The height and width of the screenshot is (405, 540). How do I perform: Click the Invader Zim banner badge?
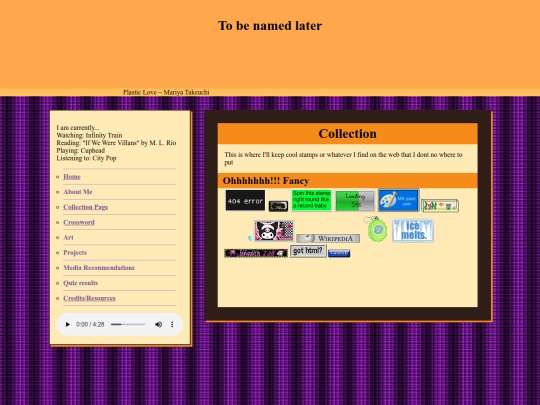256,253
